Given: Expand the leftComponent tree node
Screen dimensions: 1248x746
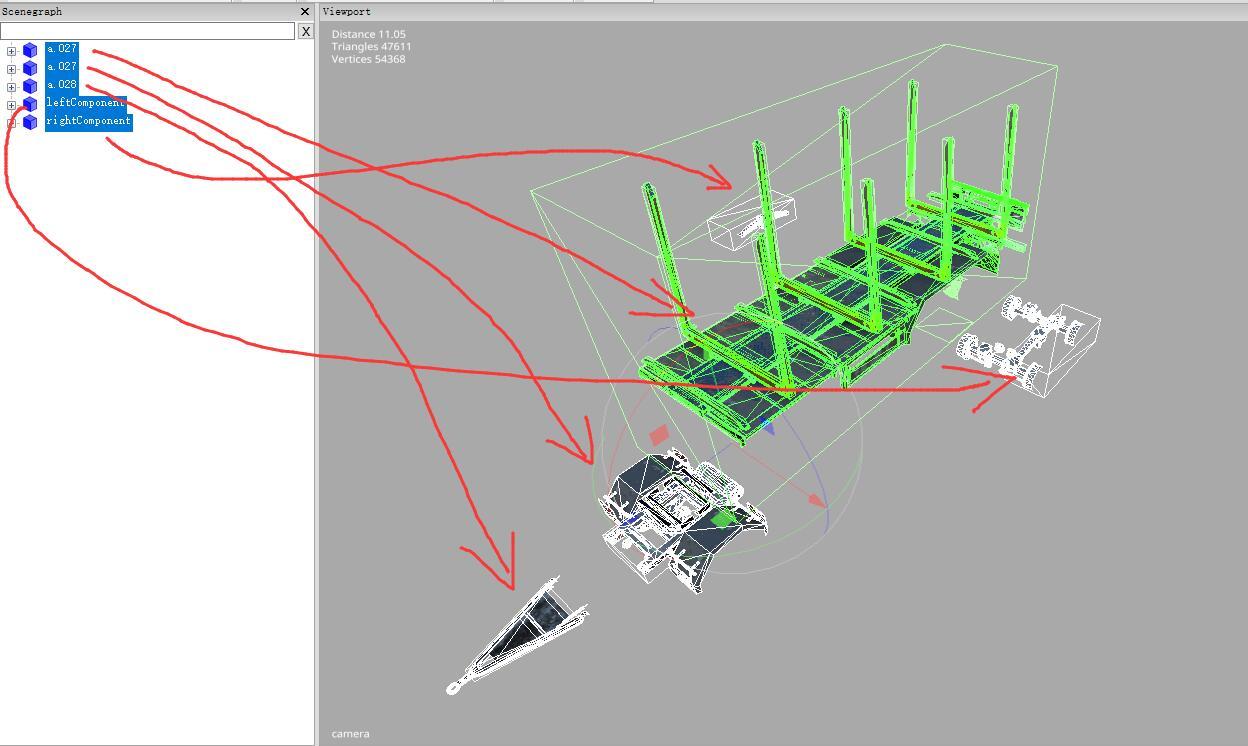Looking at the screenshot, I should pos(11,105).
